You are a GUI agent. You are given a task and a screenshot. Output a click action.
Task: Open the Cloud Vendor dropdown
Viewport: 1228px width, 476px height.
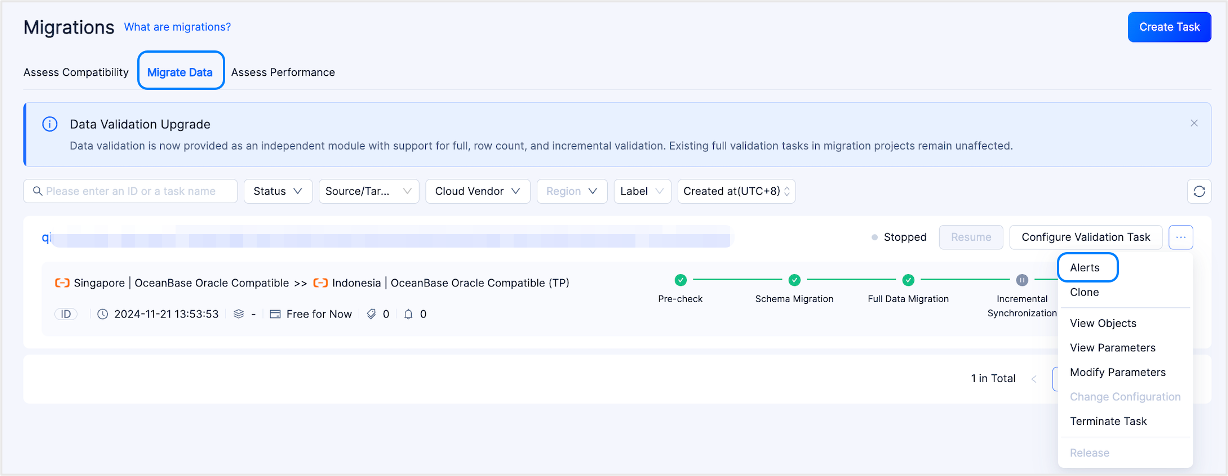(x=477, y=191)
